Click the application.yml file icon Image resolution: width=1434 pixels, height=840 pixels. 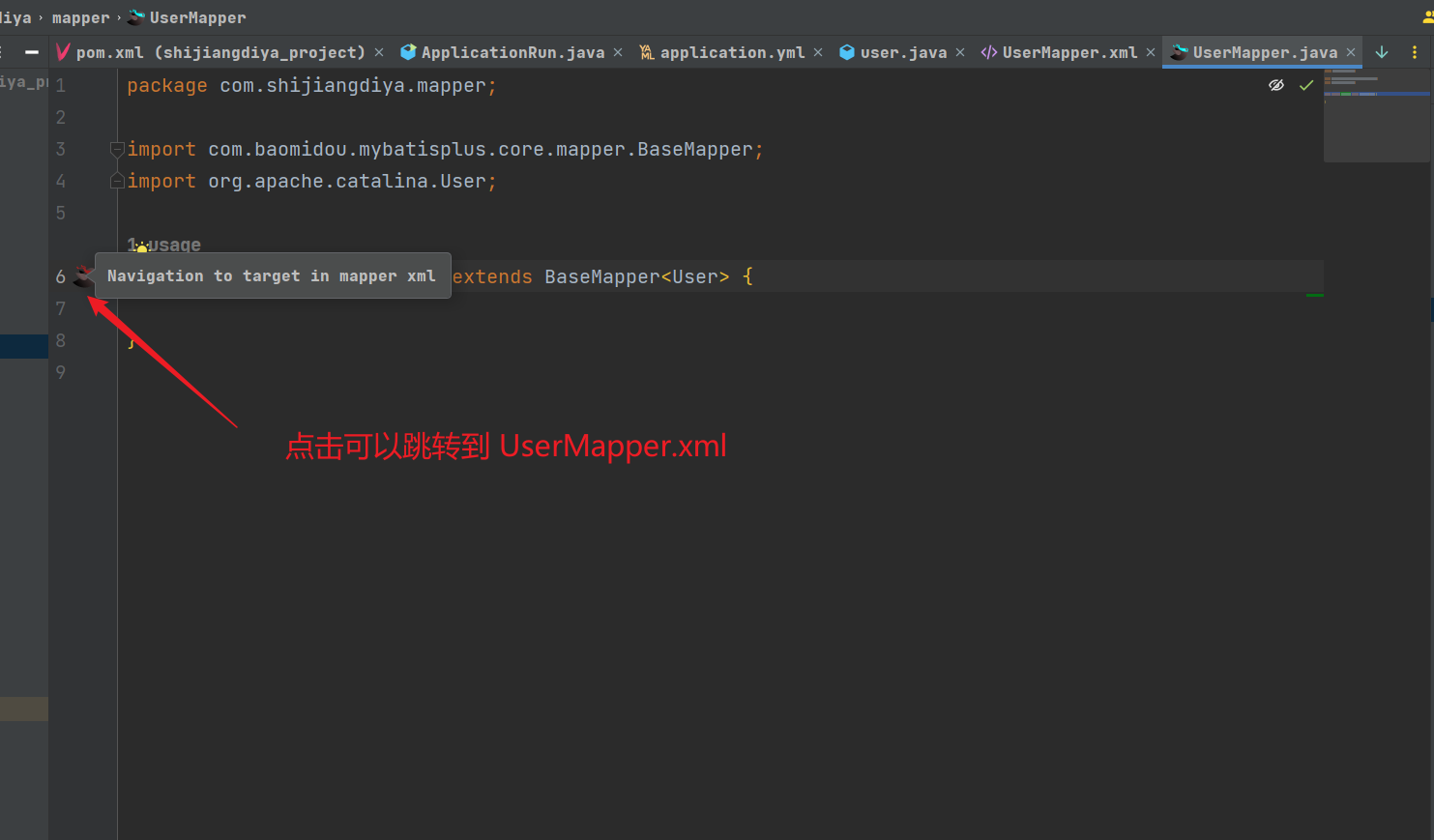point(647,52)
